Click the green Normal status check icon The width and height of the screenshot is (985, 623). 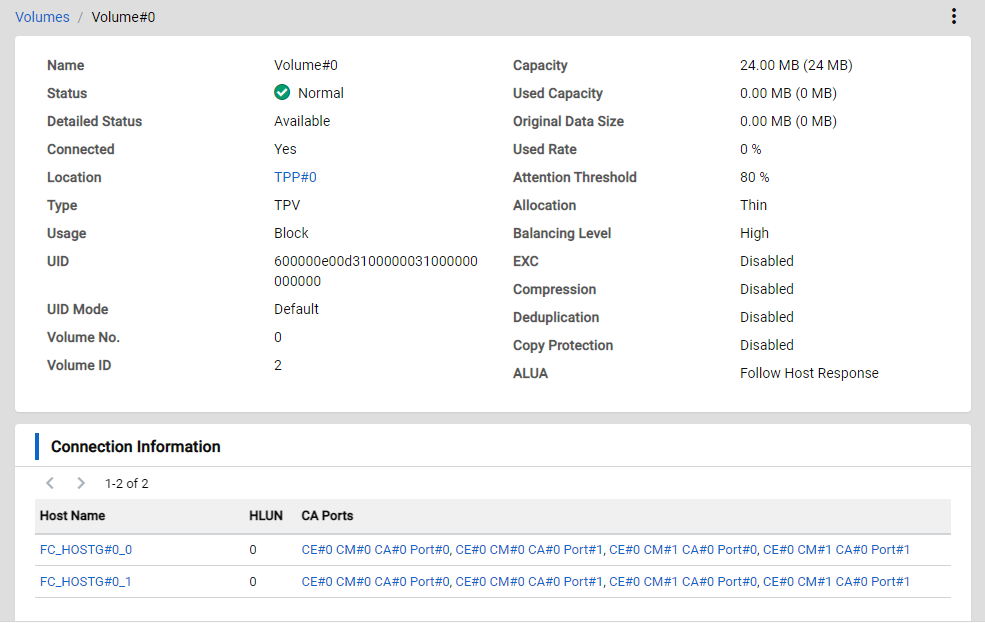282,93
